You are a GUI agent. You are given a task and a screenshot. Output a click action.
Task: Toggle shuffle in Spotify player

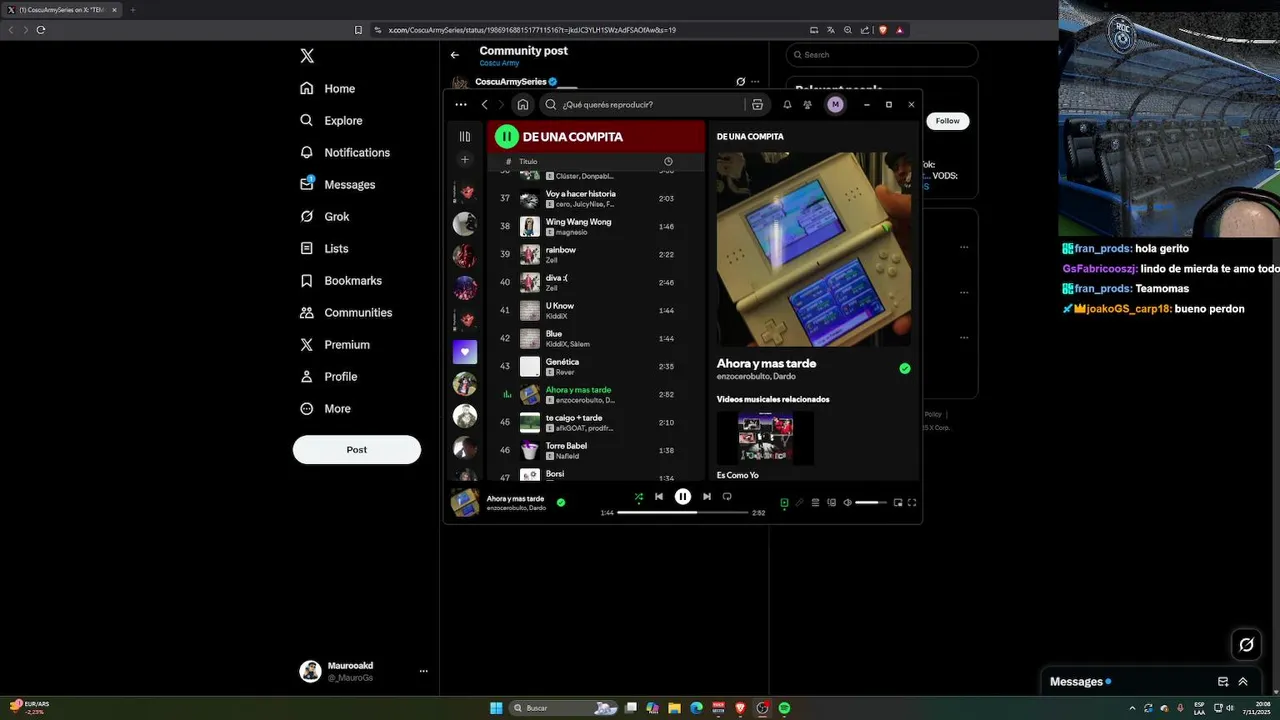pos(639,496)
